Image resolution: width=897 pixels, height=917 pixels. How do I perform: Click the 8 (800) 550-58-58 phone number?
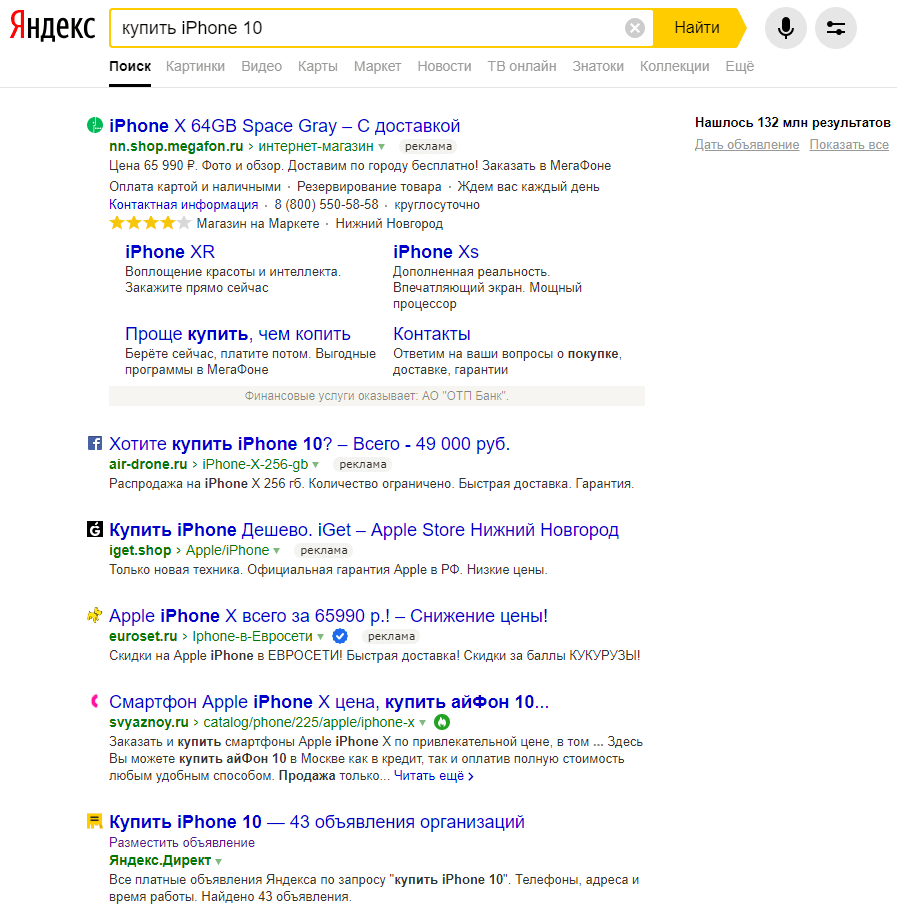[x=326, y=205]
